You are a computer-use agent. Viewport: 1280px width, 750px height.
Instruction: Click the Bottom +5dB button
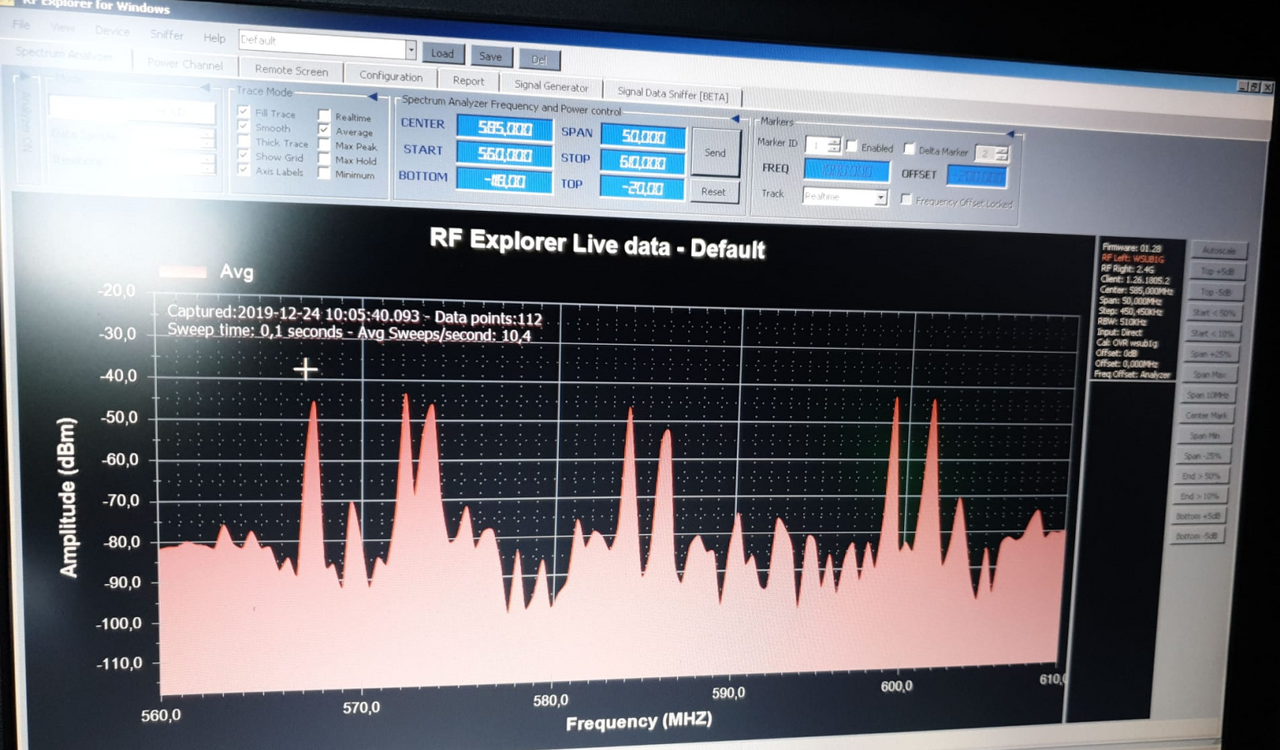1198,516
